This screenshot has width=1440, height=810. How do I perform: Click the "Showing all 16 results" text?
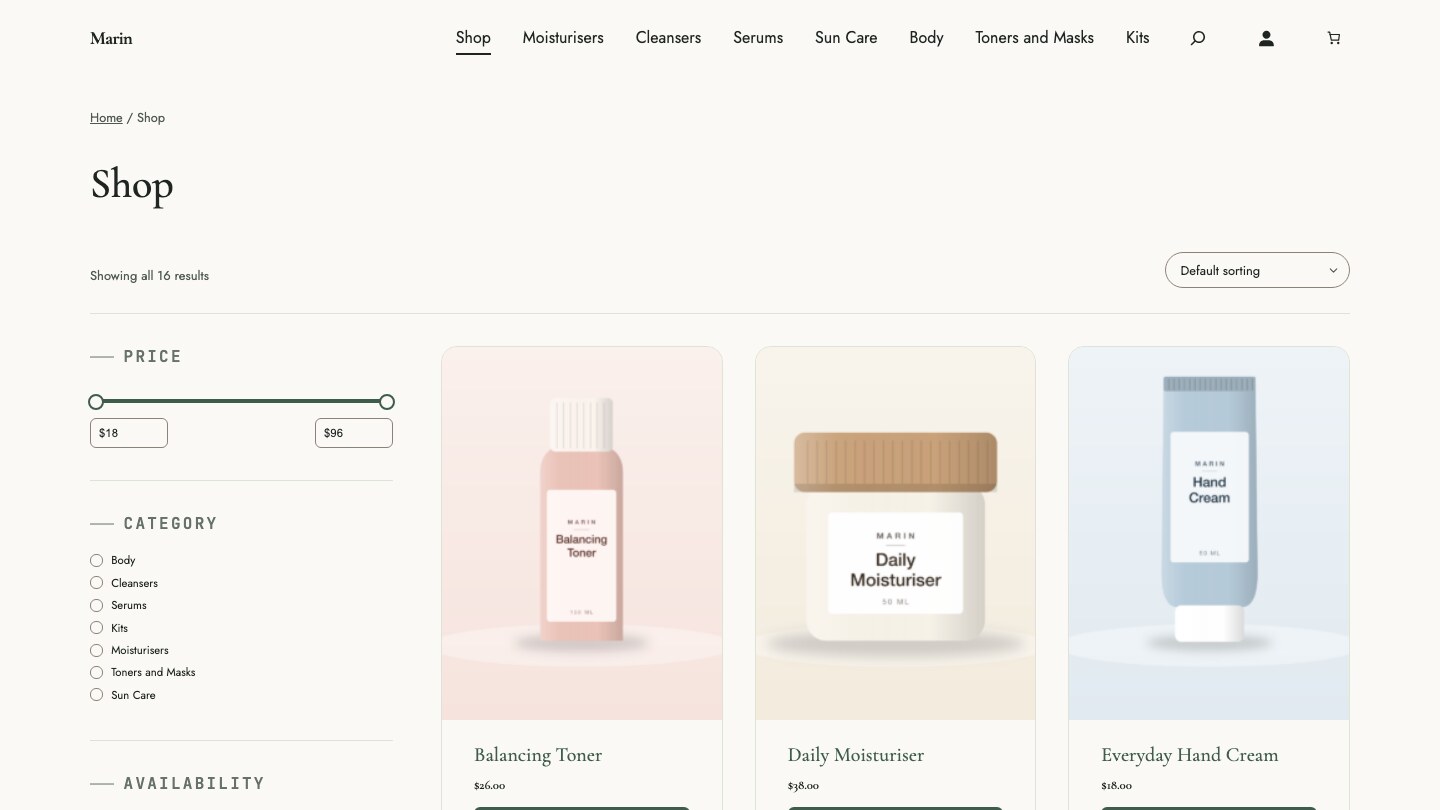[149, 276]
